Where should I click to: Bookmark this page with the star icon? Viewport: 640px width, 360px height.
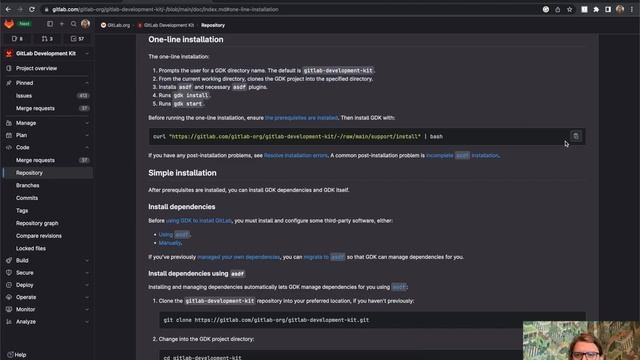[569, 9]
